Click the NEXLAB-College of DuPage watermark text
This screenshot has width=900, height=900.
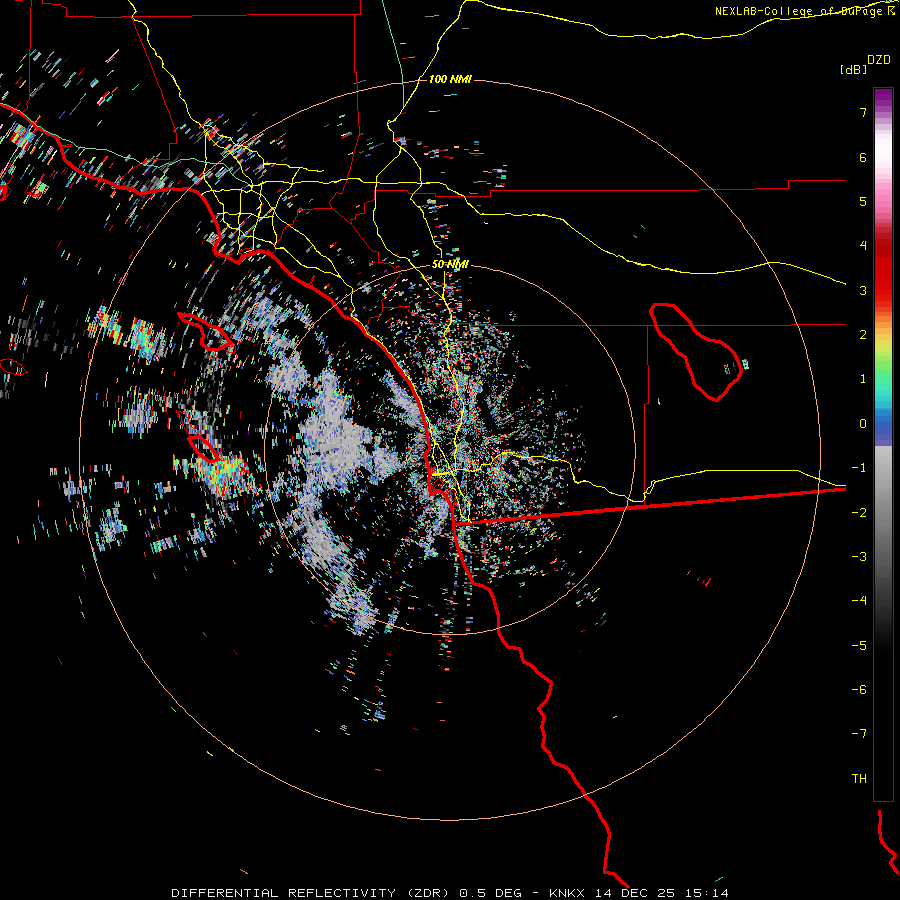coord(804,11)
